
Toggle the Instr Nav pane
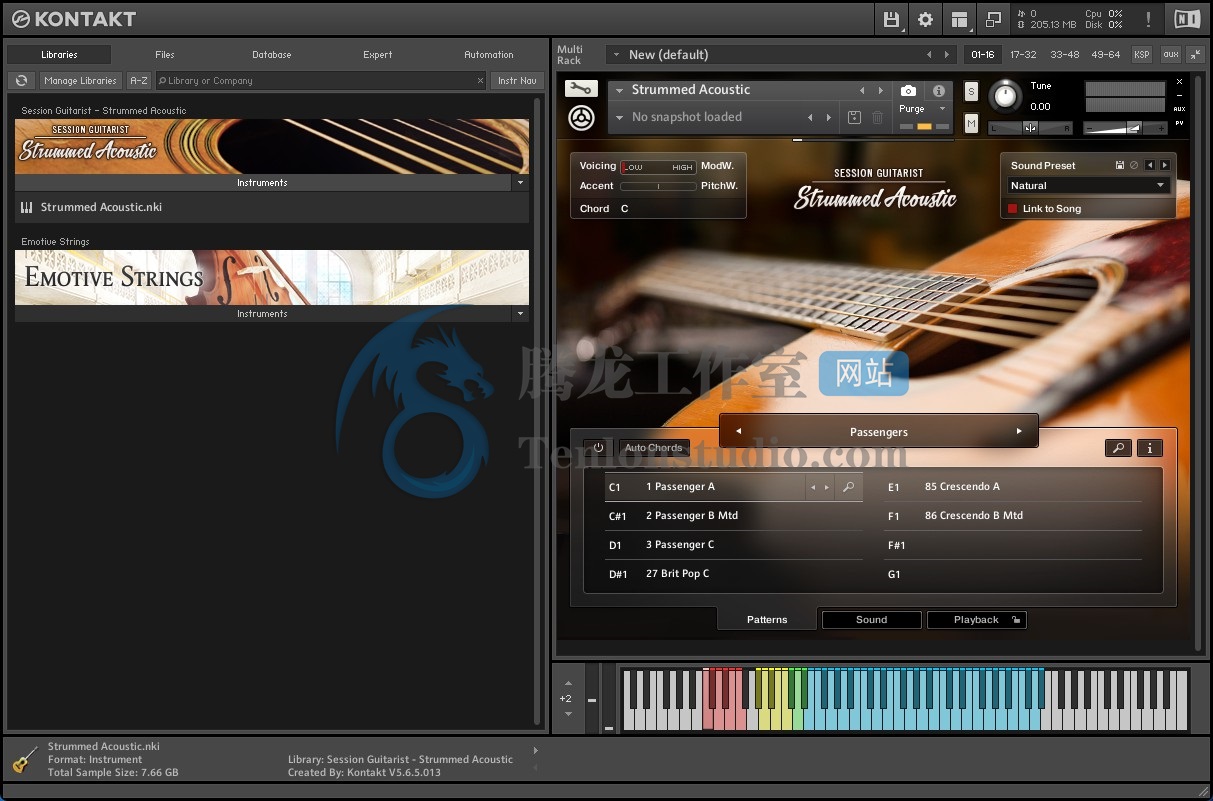517,81
